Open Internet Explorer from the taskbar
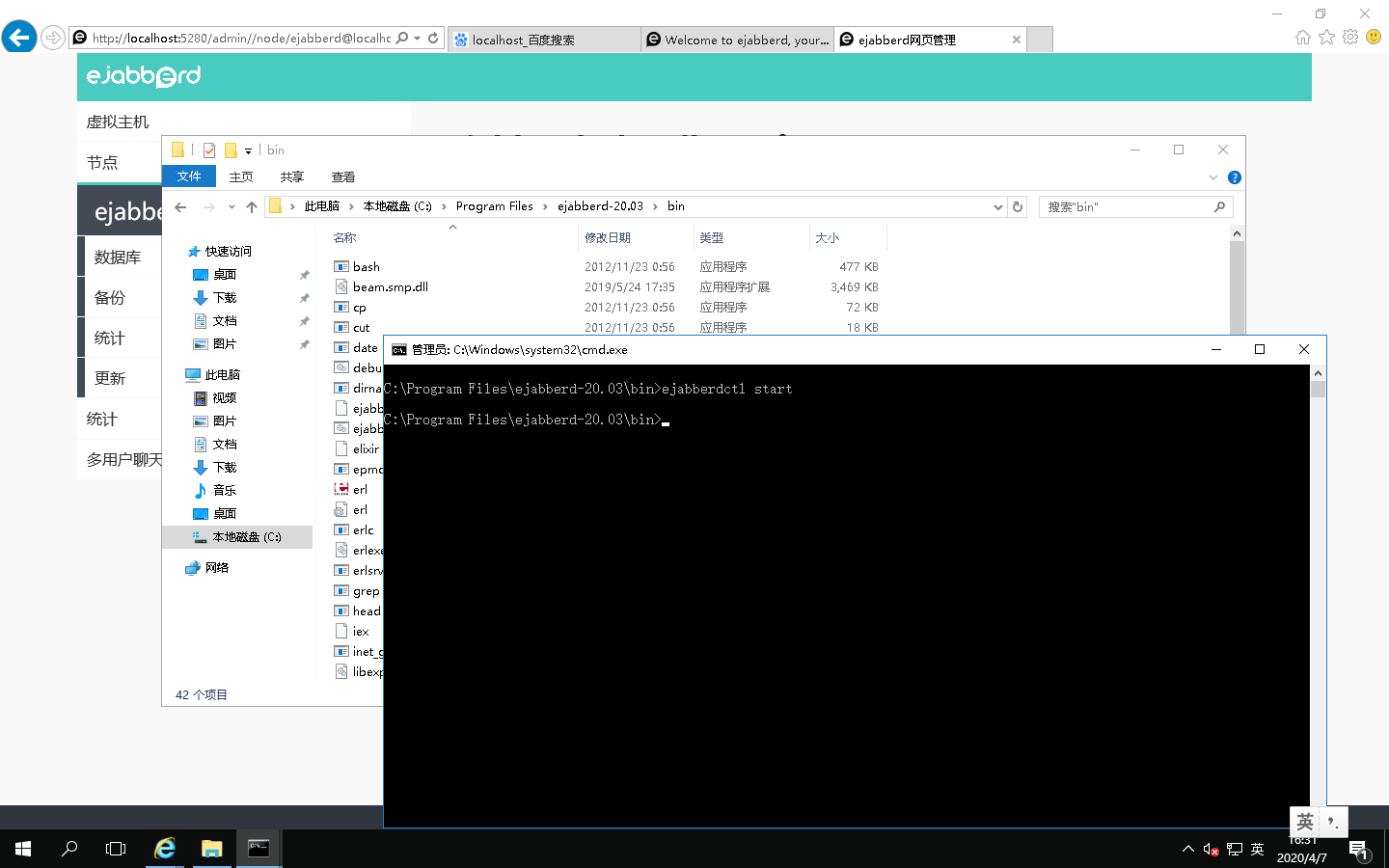The height and width of the screenshot is (868, 1389). pyautogui.click(x=164, y=849)
